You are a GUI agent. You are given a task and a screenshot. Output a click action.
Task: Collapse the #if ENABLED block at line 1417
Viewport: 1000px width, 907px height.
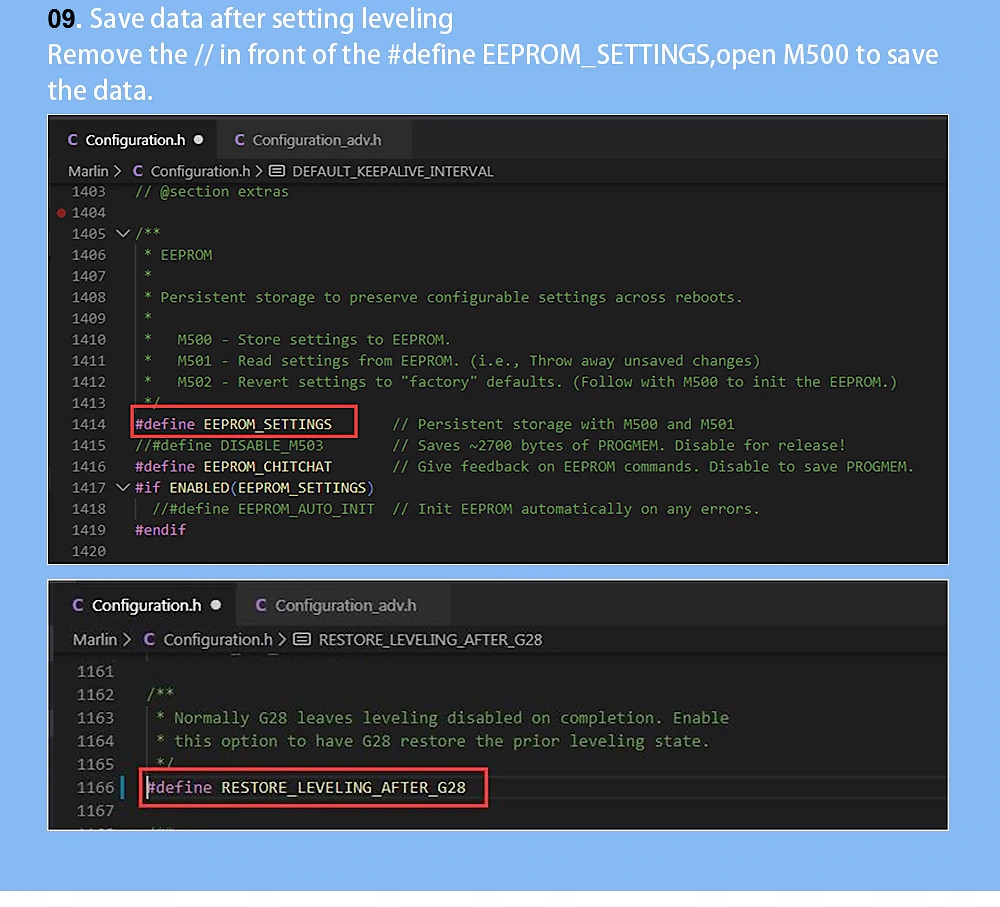click(x=123, y=488)
